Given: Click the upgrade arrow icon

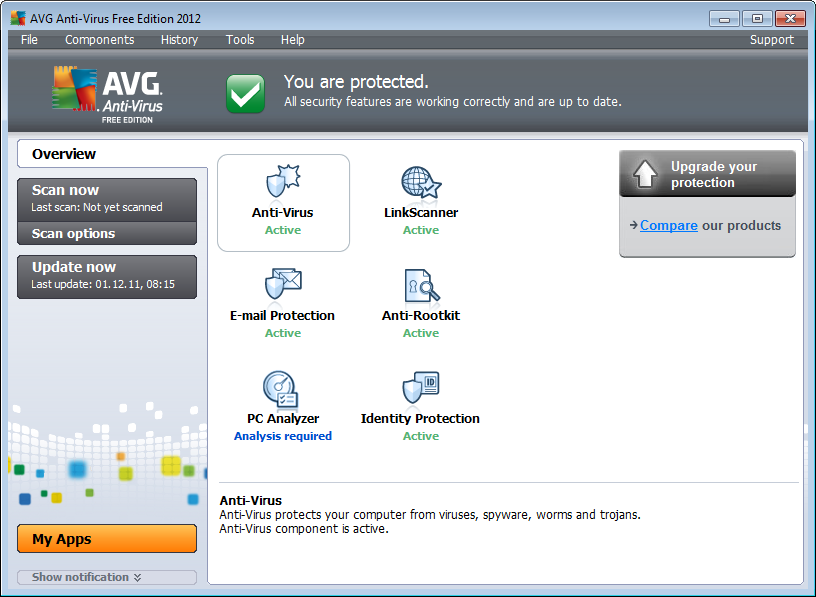Looking at the screenshot, I should 646,175.
